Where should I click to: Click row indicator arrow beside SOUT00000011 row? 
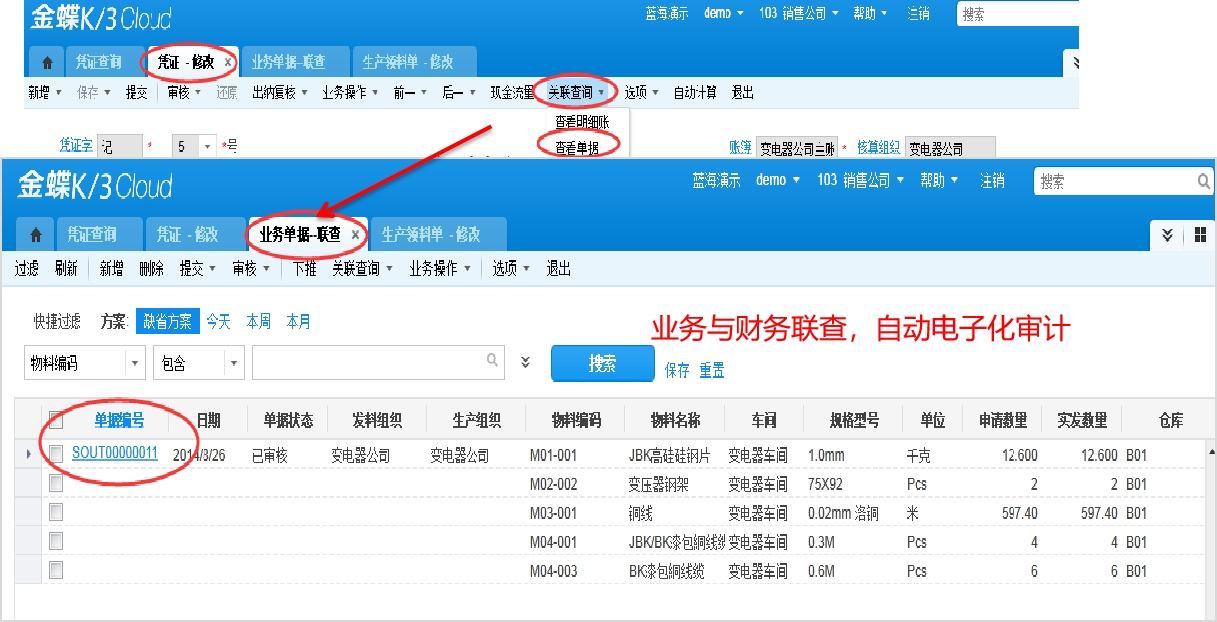click(27, 454)
